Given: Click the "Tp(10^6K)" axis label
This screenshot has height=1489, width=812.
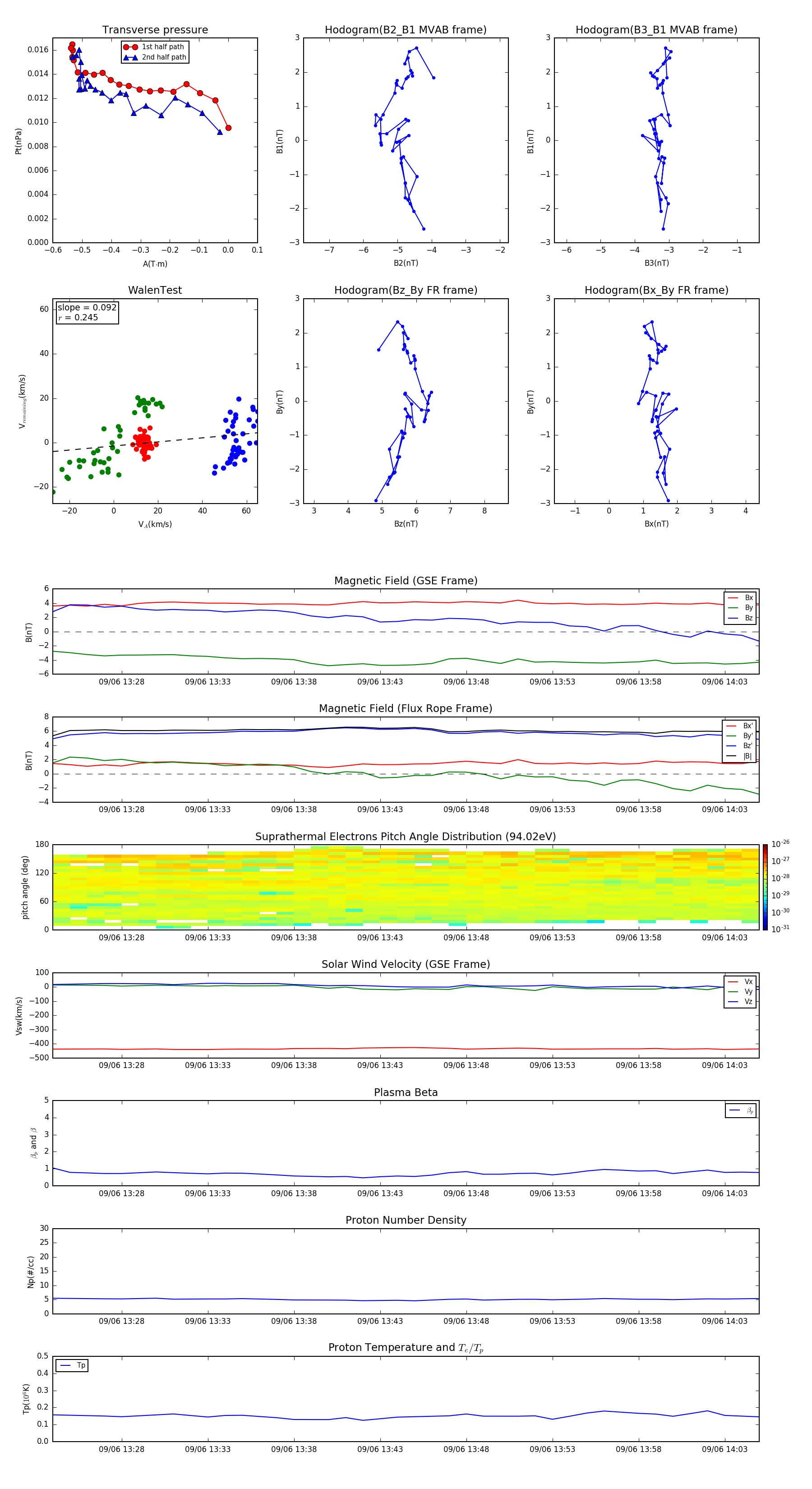Looking at the screenshot, I should pos(26,1399).
